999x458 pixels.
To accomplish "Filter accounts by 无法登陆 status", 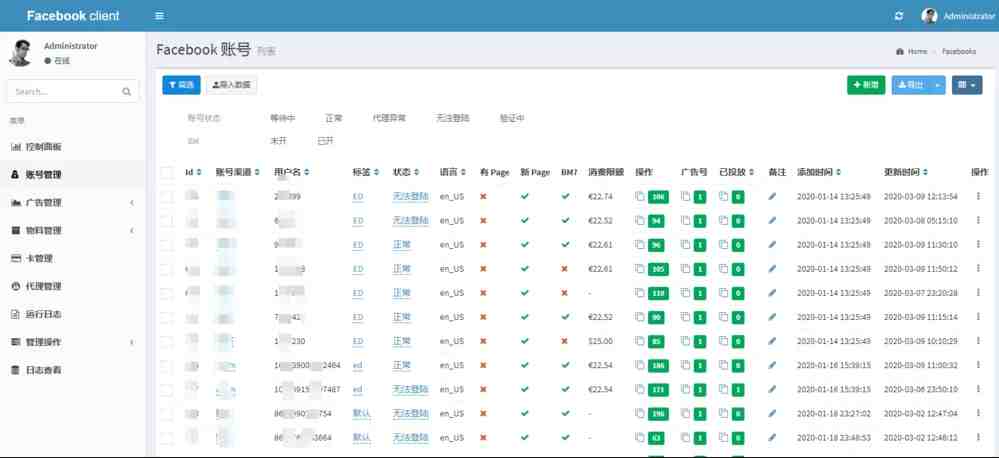I will pyautogui.click(x=453, y=118).
